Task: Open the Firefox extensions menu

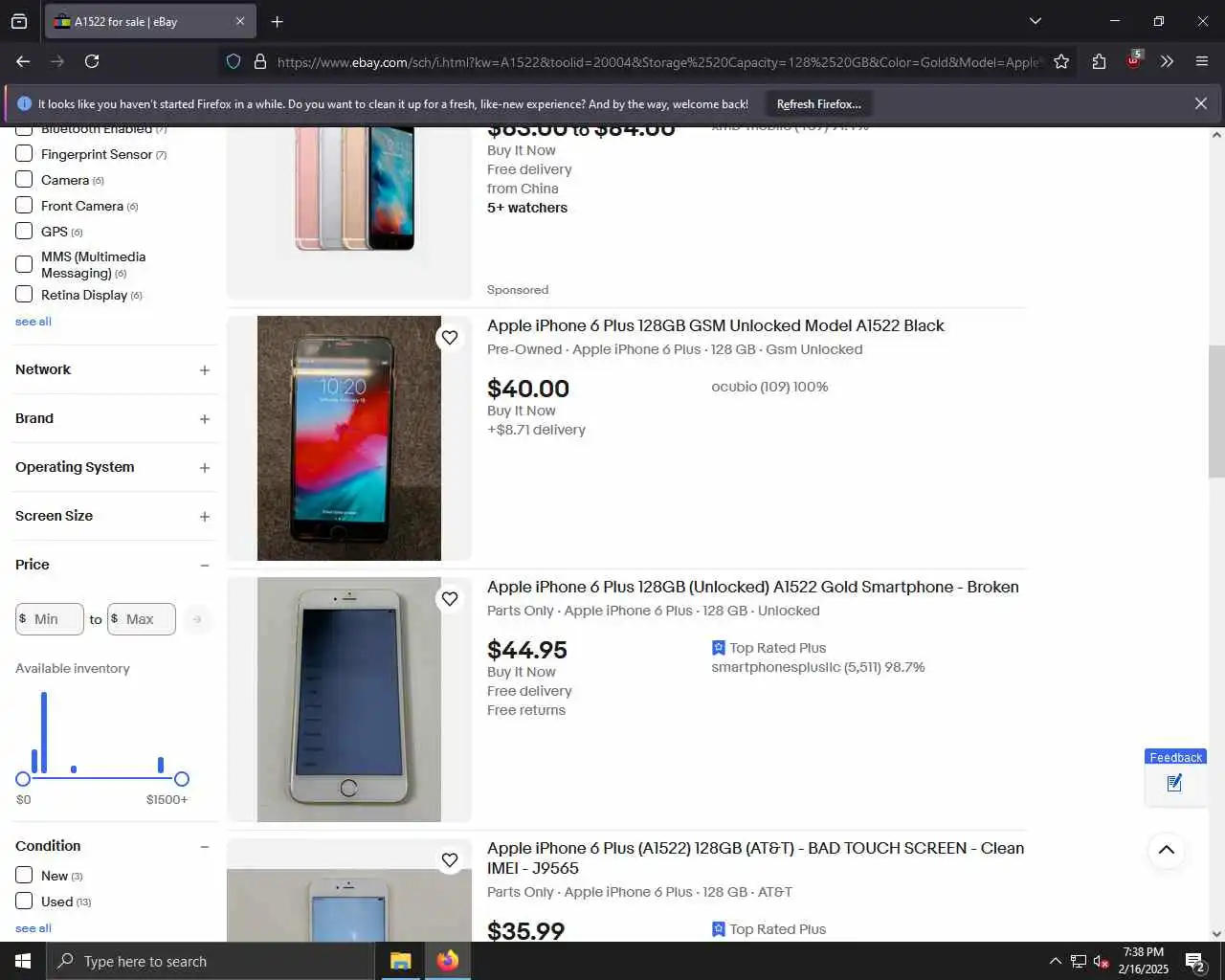Action: 1099,61
